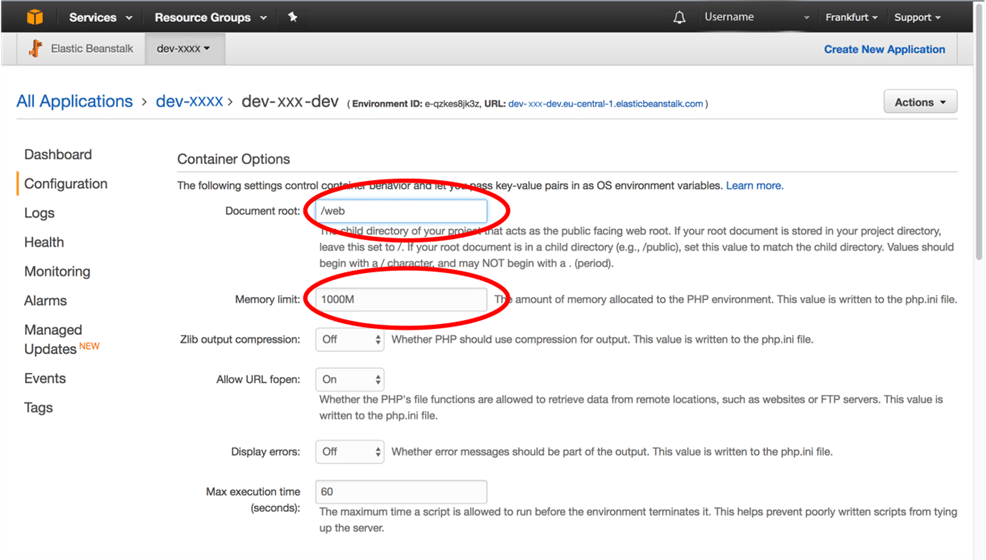Open Dashboard in the sidebar
The width and height of the screenshot is (986, 560).
click(x=58, y=155)
